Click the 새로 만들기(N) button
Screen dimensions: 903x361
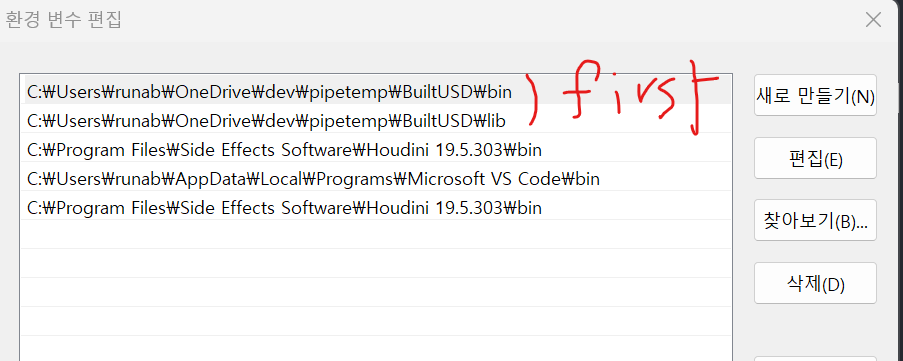[815, 95]
